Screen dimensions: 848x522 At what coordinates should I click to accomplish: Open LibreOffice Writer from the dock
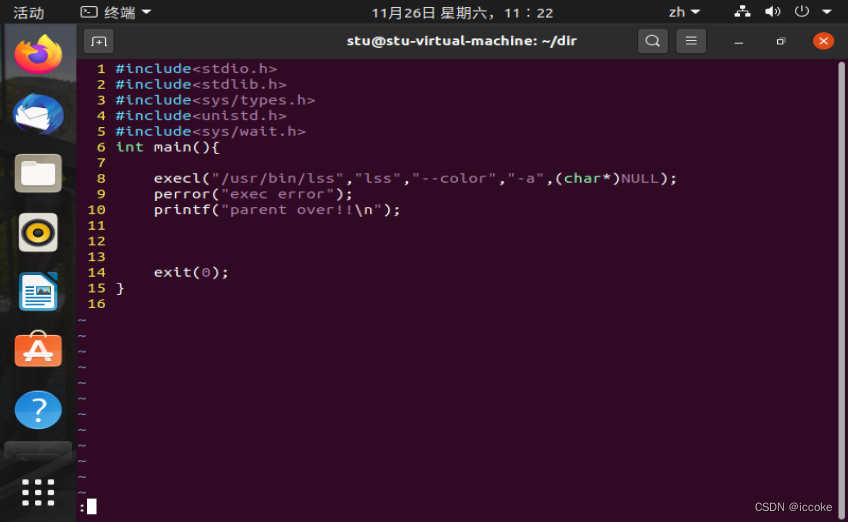[x=38, y=292]
